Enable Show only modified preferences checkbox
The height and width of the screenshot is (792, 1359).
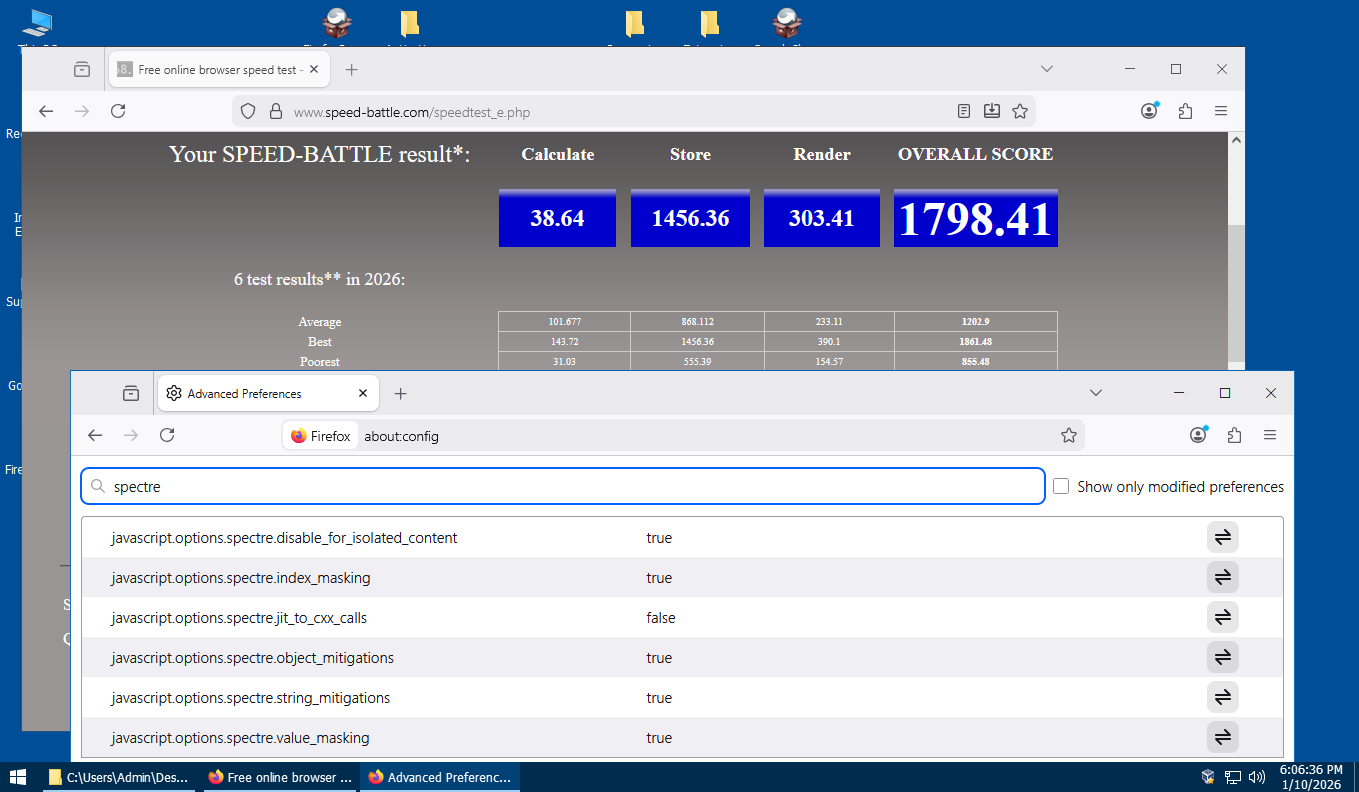tap(1061, 487)
